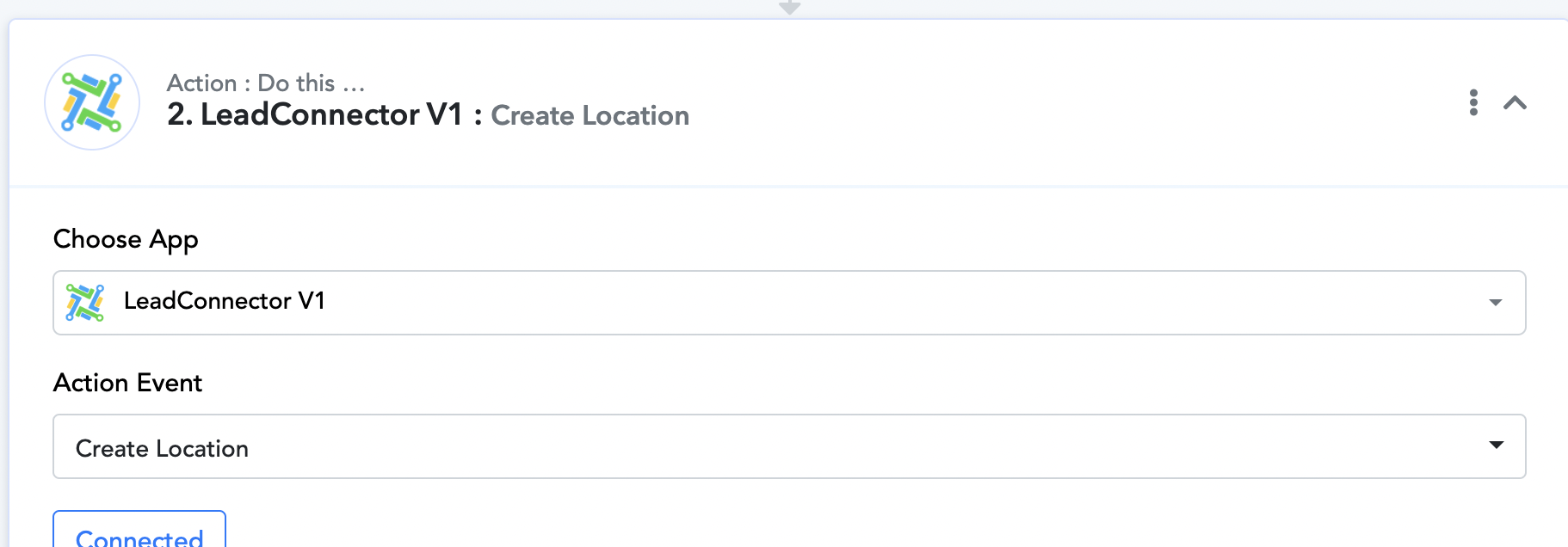Click the blank header area beside the step title
Screen dimensions: 1568x547
1076,102
